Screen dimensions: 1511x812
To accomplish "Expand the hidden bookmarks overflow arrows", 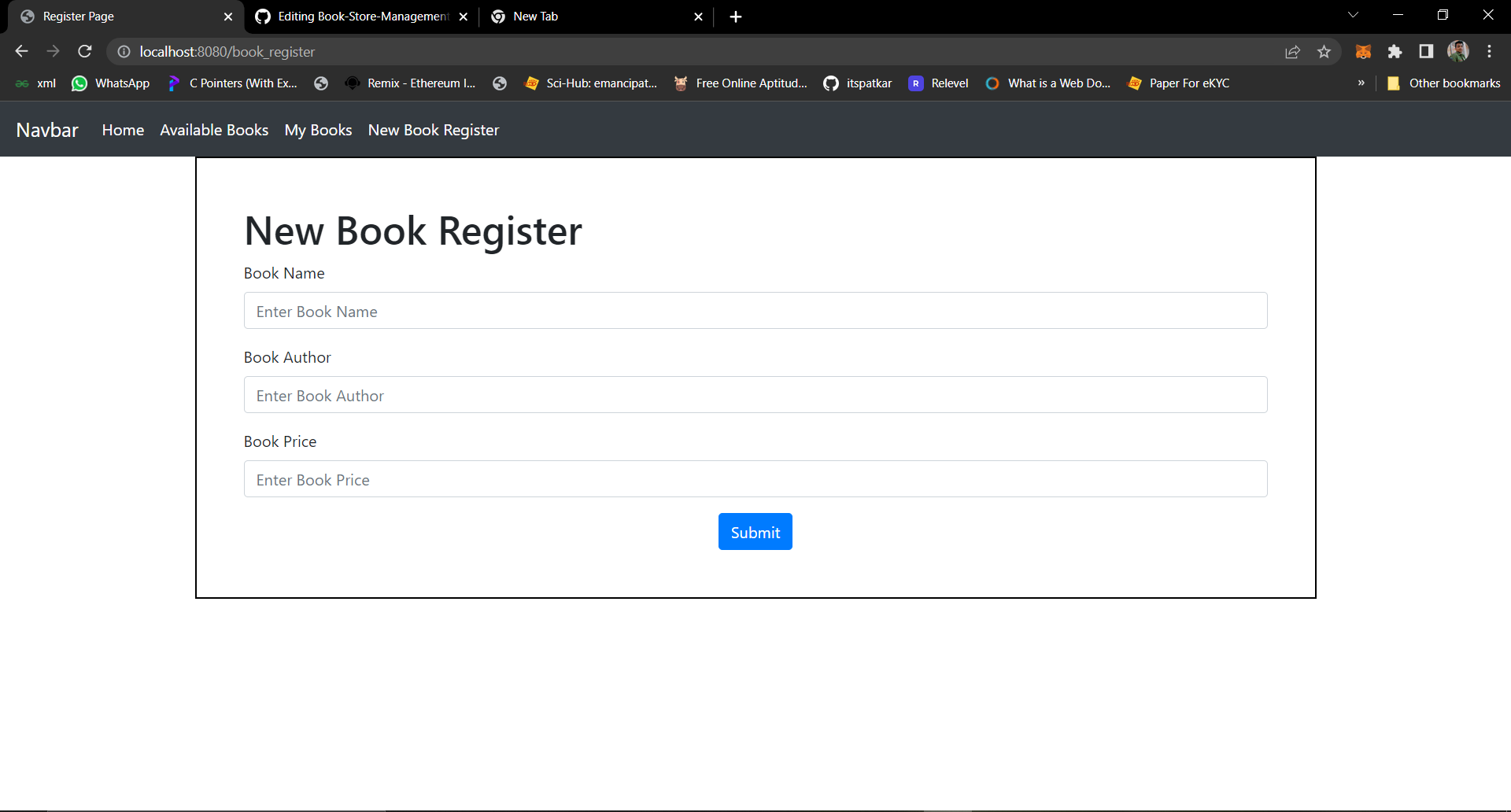I will click(x=1361, y=83).
